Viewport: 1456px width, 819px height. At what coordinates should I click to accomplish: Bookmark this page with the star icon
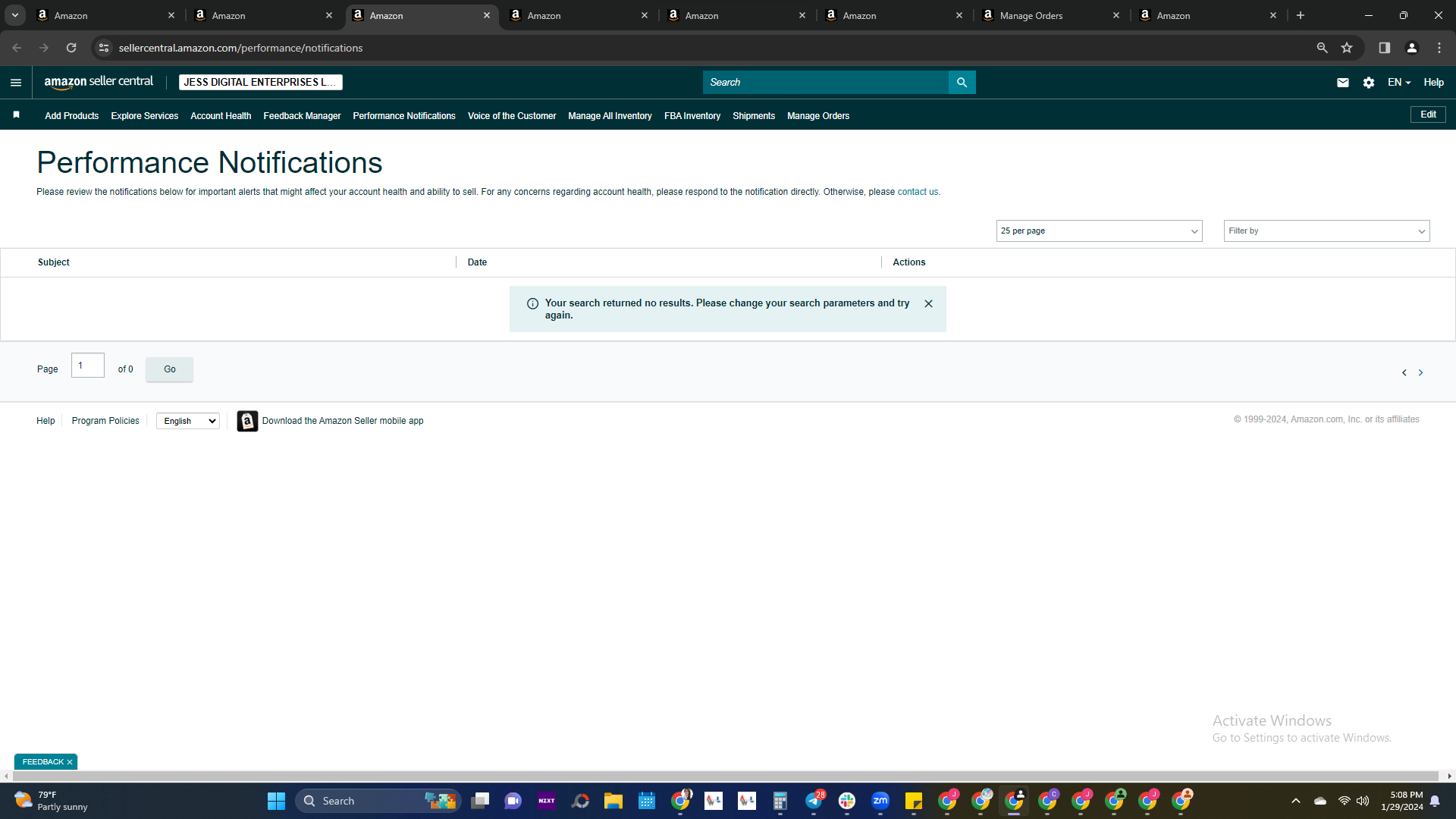[x=1347, y=48]
